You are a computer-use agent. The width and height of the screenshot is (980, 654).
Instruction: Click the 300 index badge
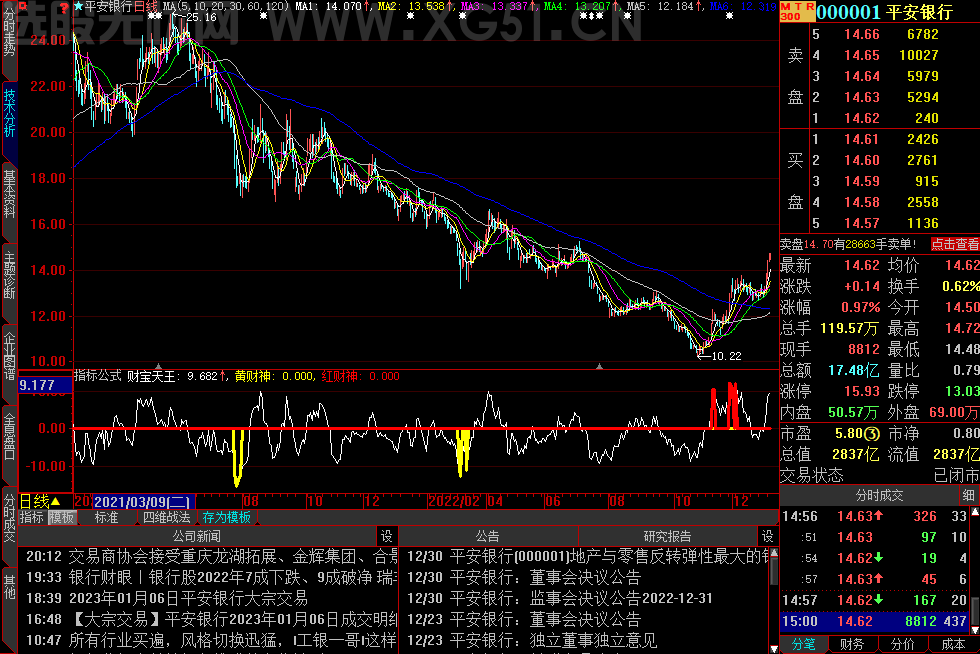(791, 16)
